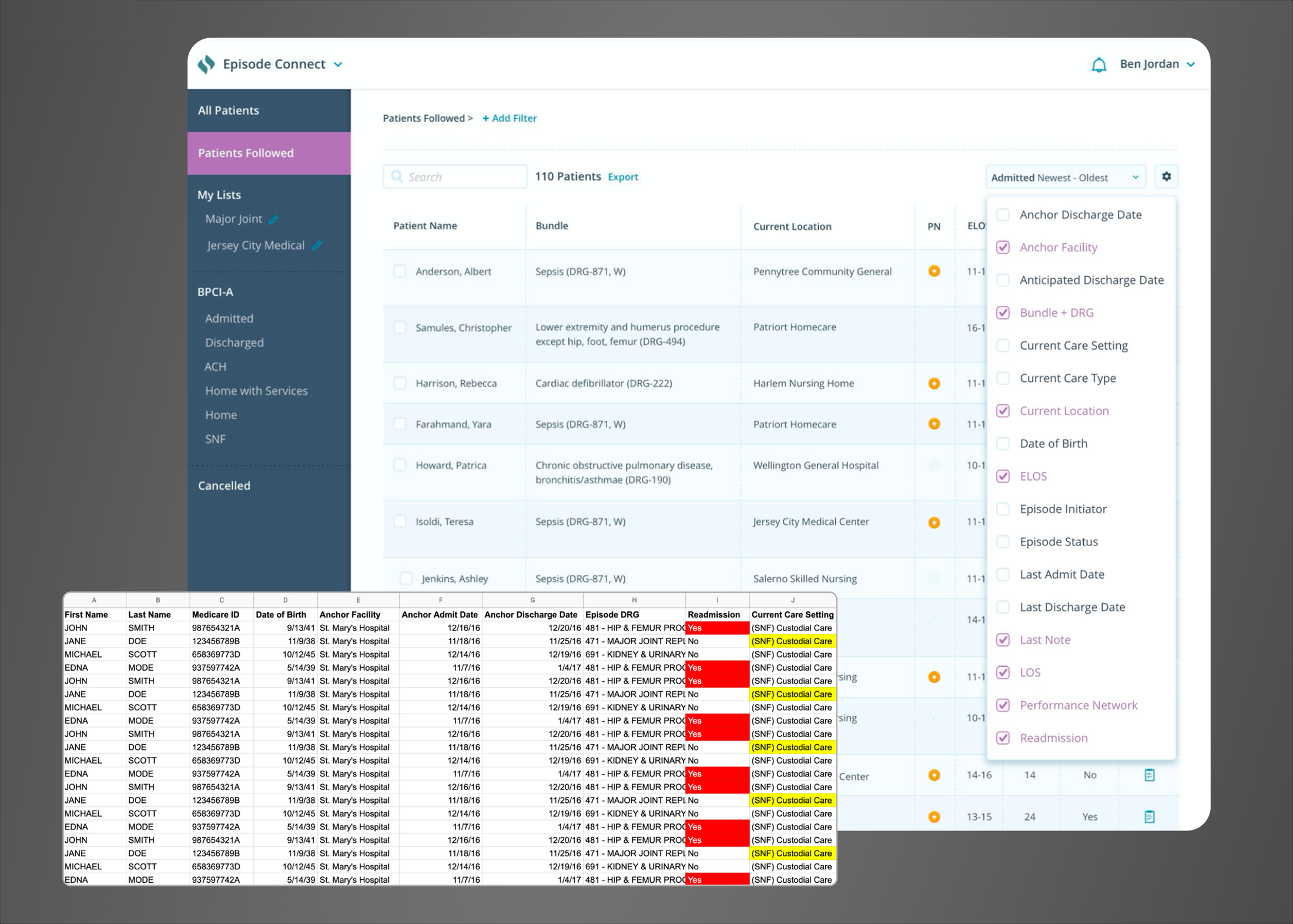Sort by Patient Name column header
The image size is (1293, 924).
click(425, 226)
